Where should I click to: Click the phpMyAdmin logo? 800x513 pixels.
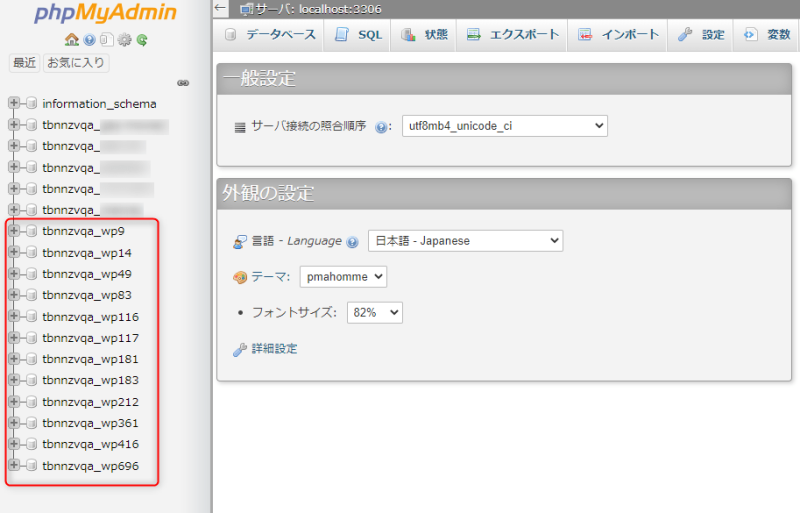(105, 13)
